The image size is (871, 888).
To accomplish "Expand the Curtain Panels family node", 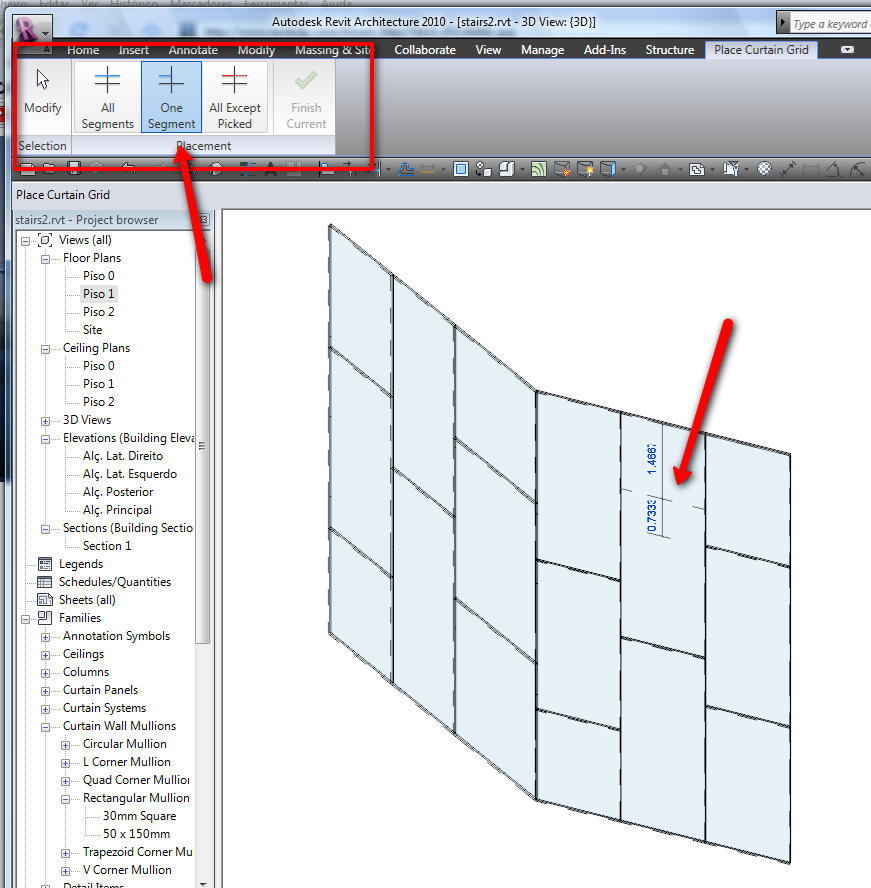I will click(x=45, y=691).
